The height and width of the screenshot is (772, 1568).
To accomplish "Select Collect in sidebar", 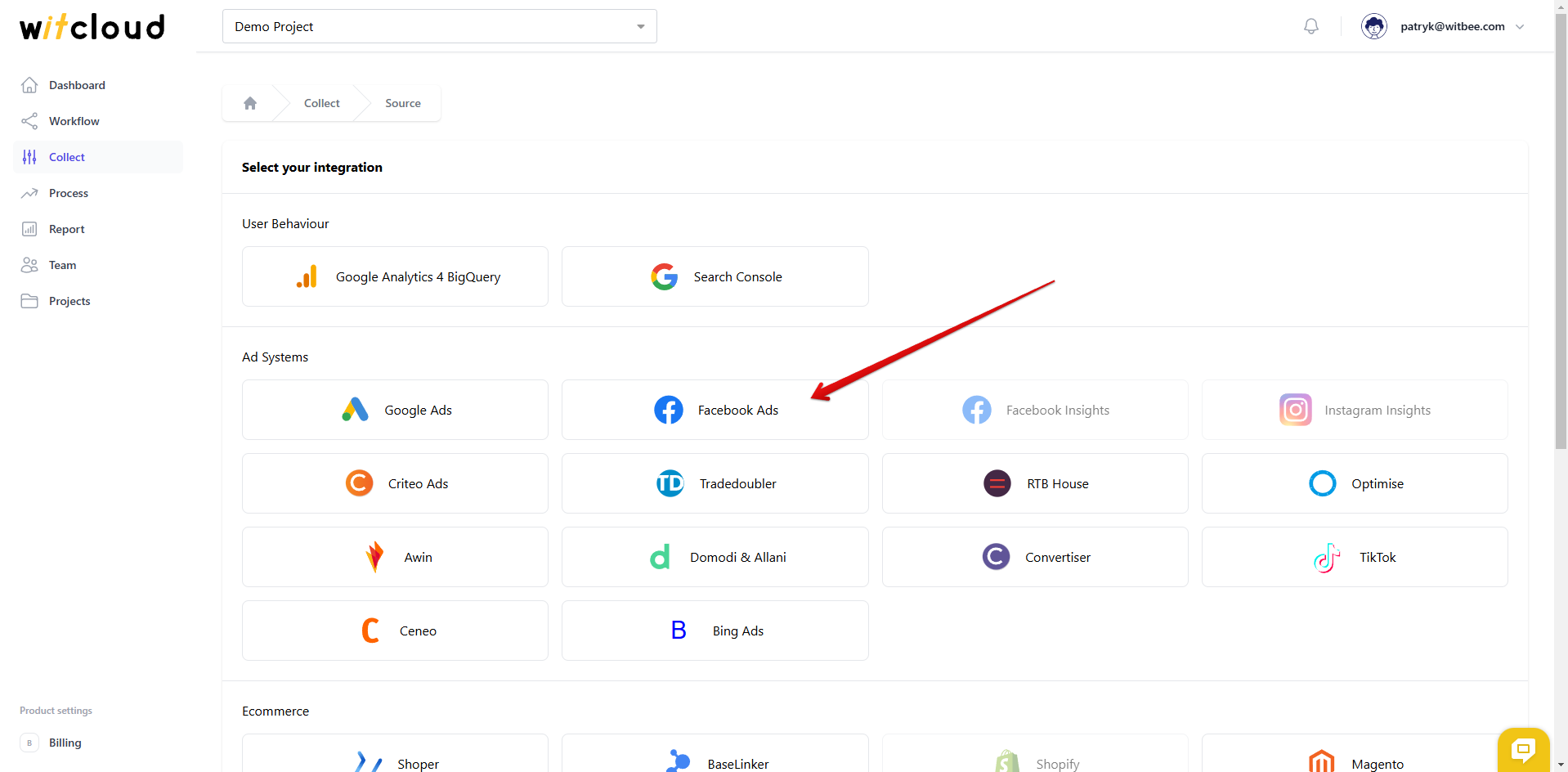I will click(x=98, y=157).
